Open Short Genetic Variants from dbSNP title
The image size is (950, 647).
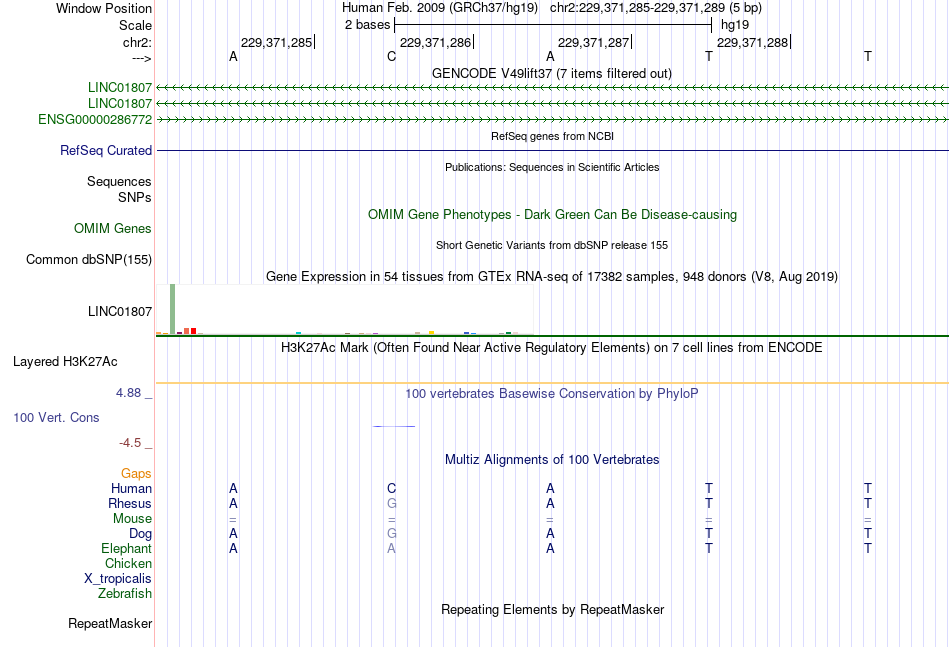point(552,245)
